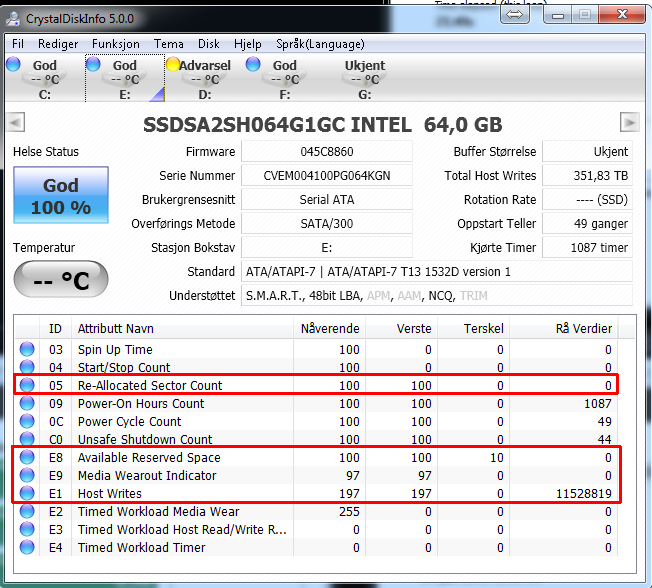The width and height of the screenshot is (652, 588).
Task: Go to next disk with right arrow
Action: point(629,123)
